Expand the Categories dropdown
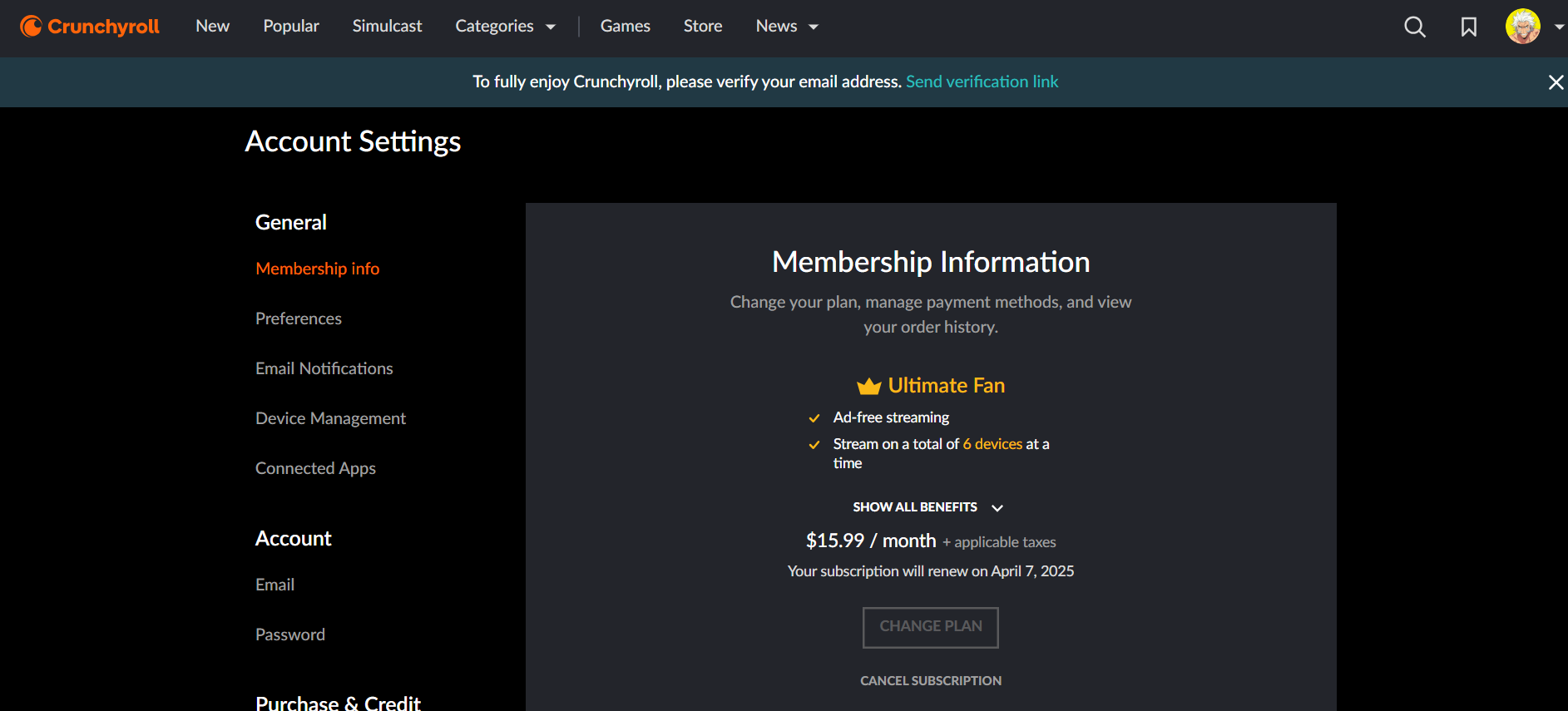This screenshot has height=711, width=1568. pos(505,27)
